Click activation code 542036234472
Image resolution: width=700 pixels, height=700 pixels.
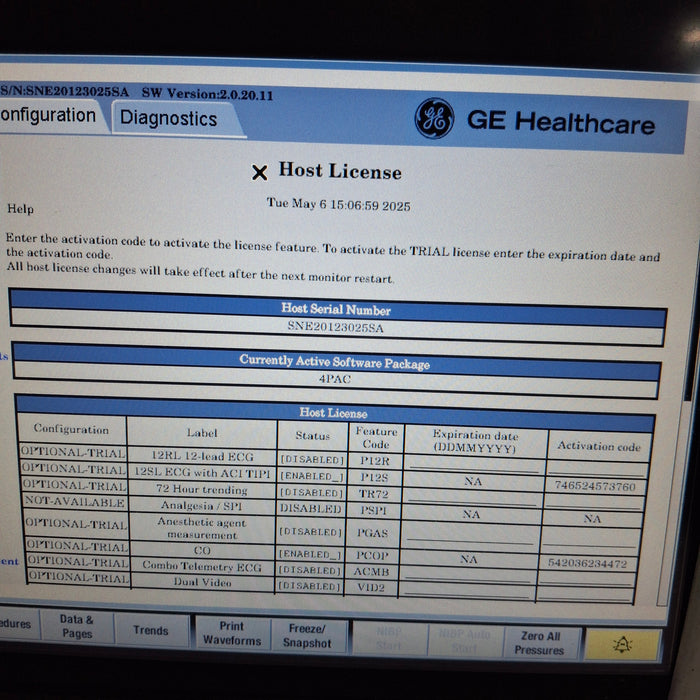588,563
